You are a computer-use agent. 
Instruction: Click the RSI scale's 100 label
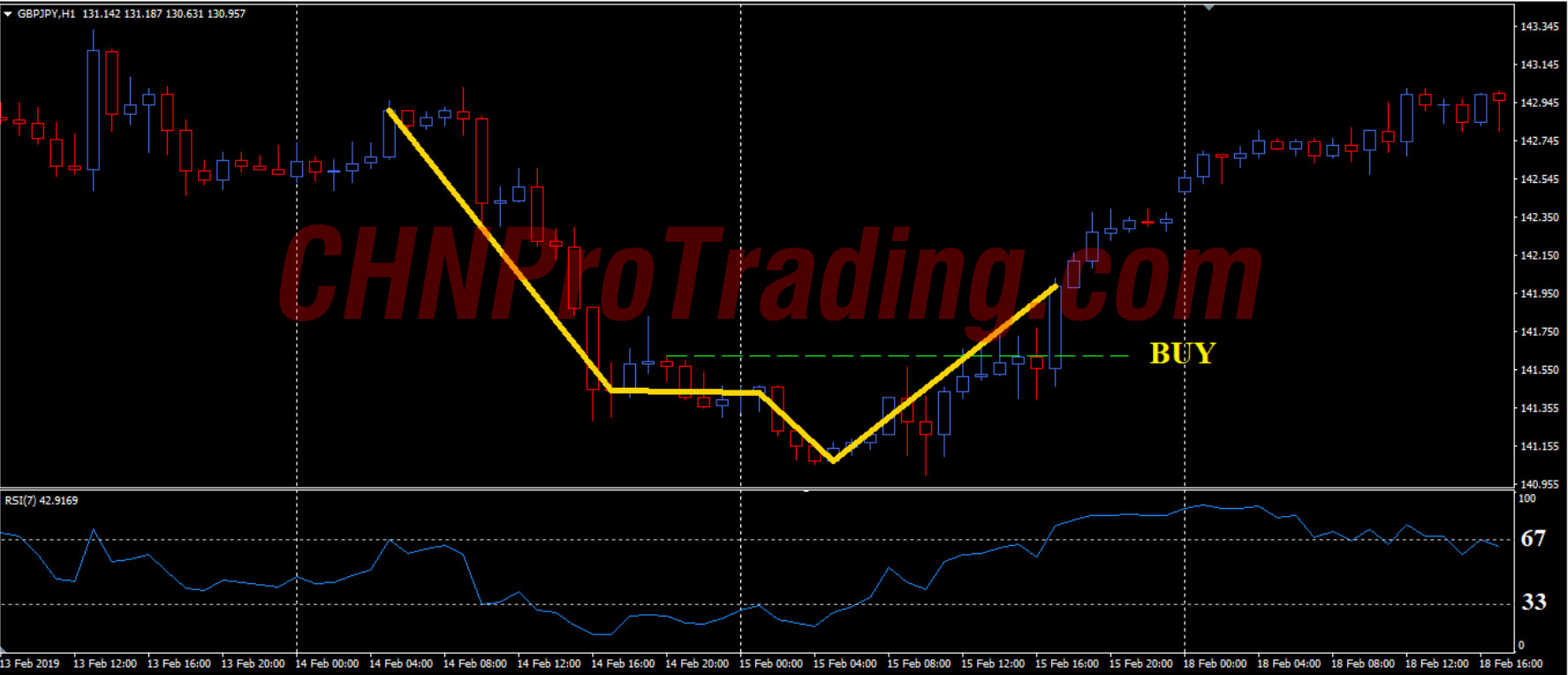pos(1527,498)
